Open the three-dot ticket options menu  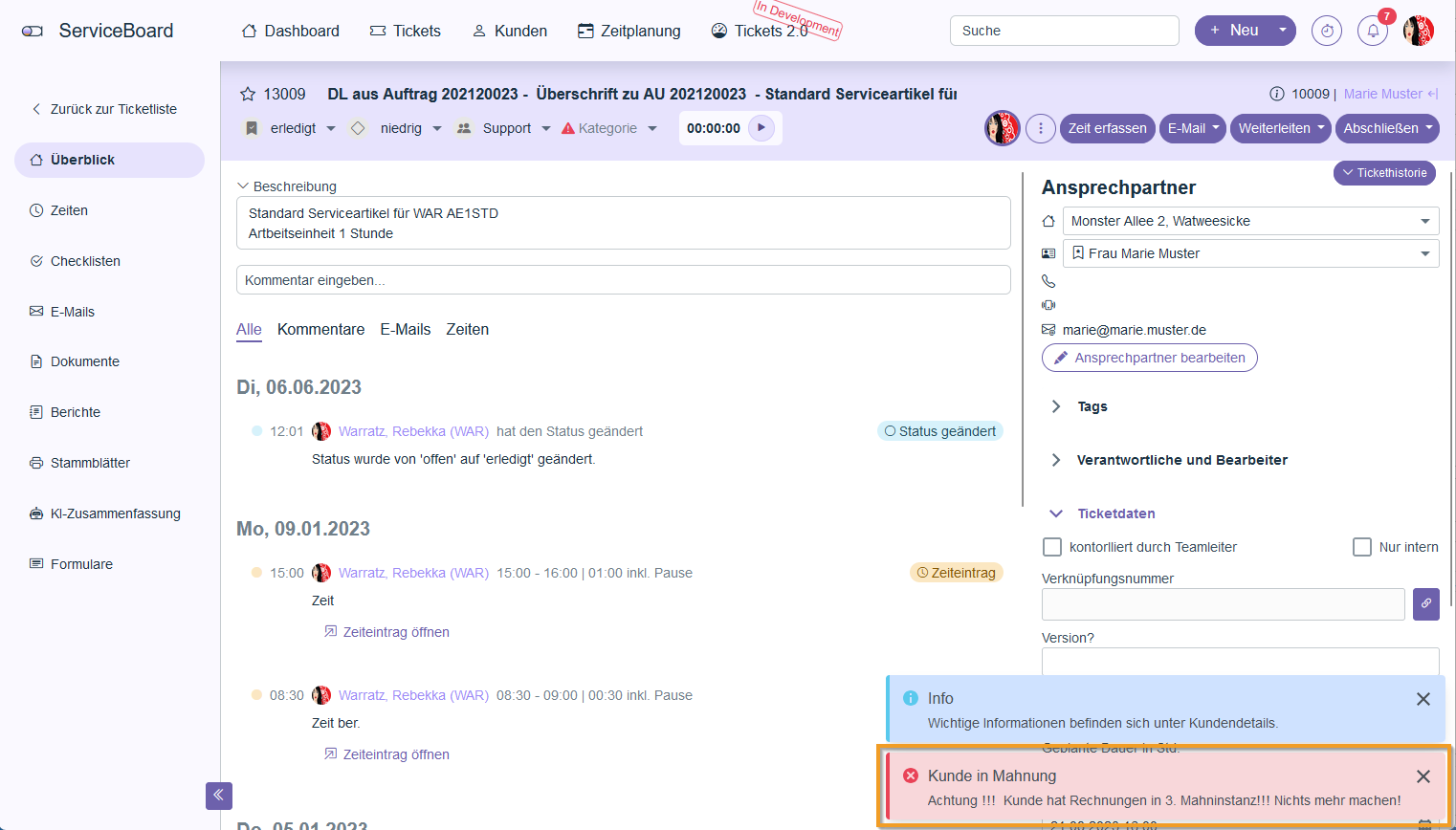point(1041,128)
